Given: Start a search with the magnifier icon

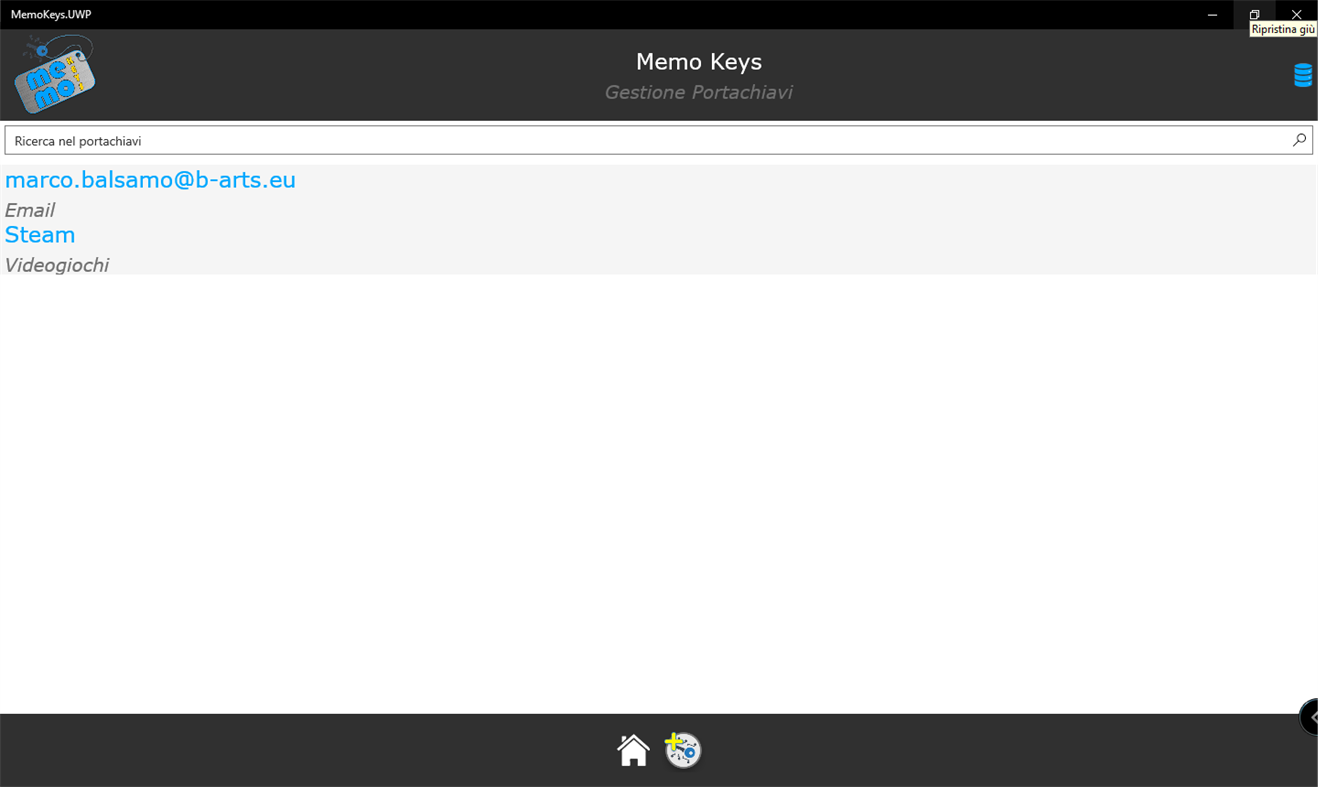Looking at the screenshot, I should click(1298, 140).
